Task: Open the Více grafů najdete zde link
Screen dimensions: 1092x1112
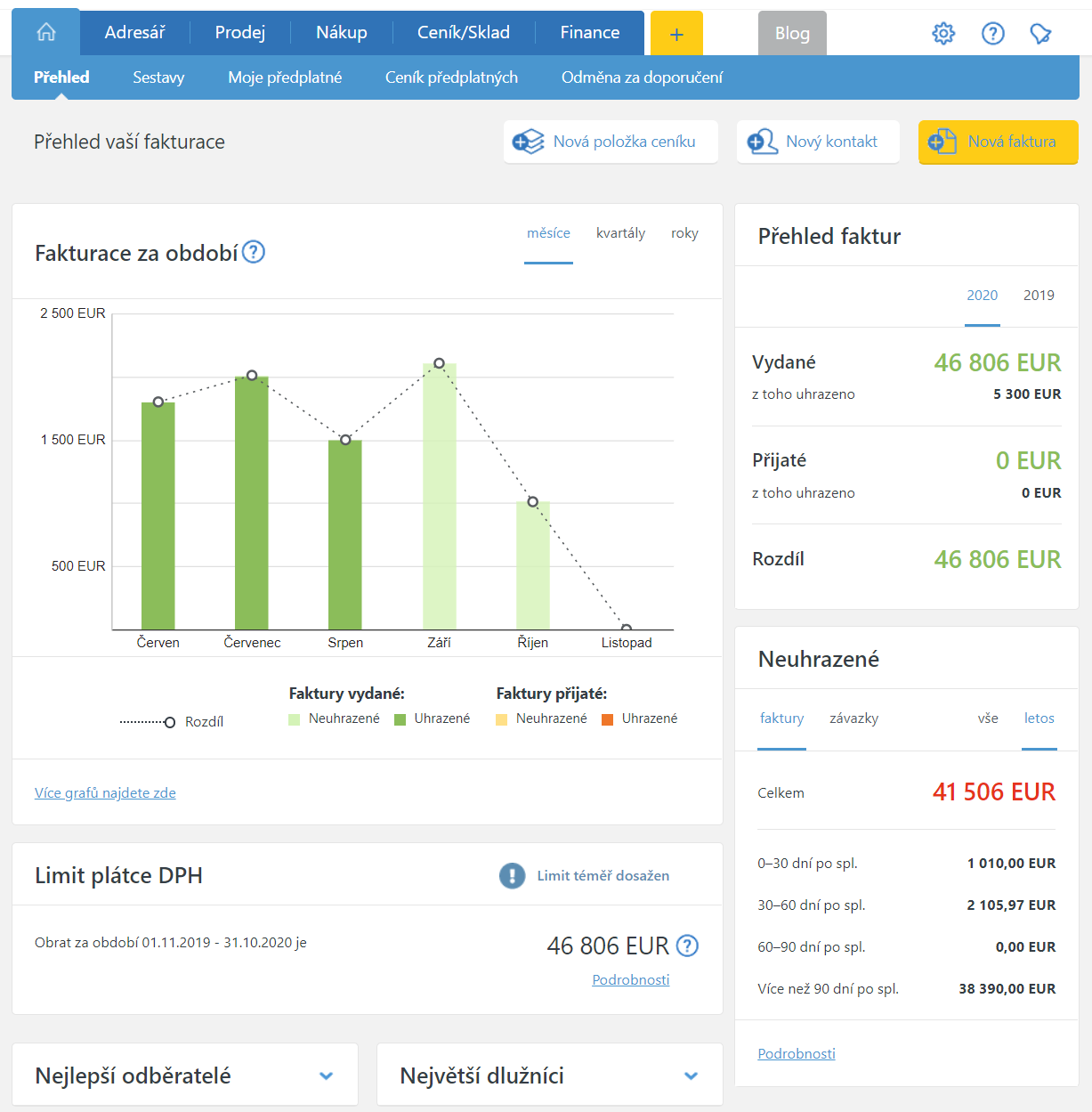Action: (105, 793)
